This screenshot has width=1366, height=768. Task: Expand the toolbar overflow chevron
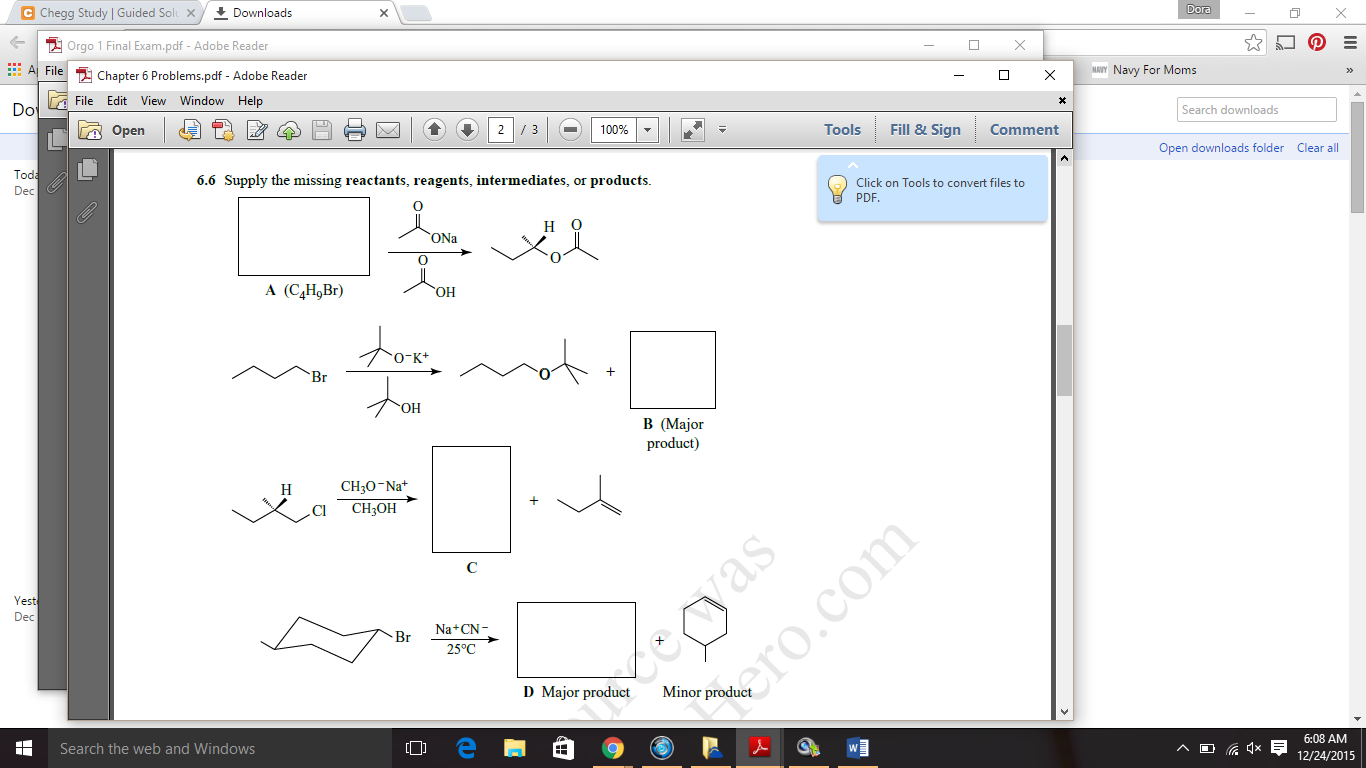722,130
